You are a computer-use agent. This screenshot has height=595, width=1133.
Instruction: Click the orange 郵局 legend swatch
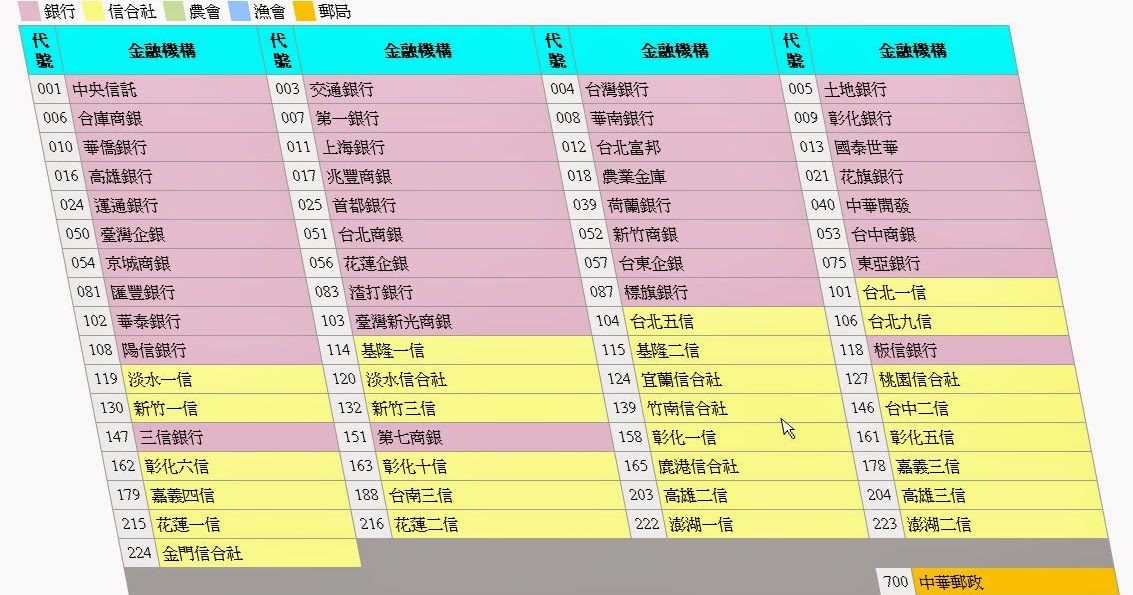click(x=304, y=11)
